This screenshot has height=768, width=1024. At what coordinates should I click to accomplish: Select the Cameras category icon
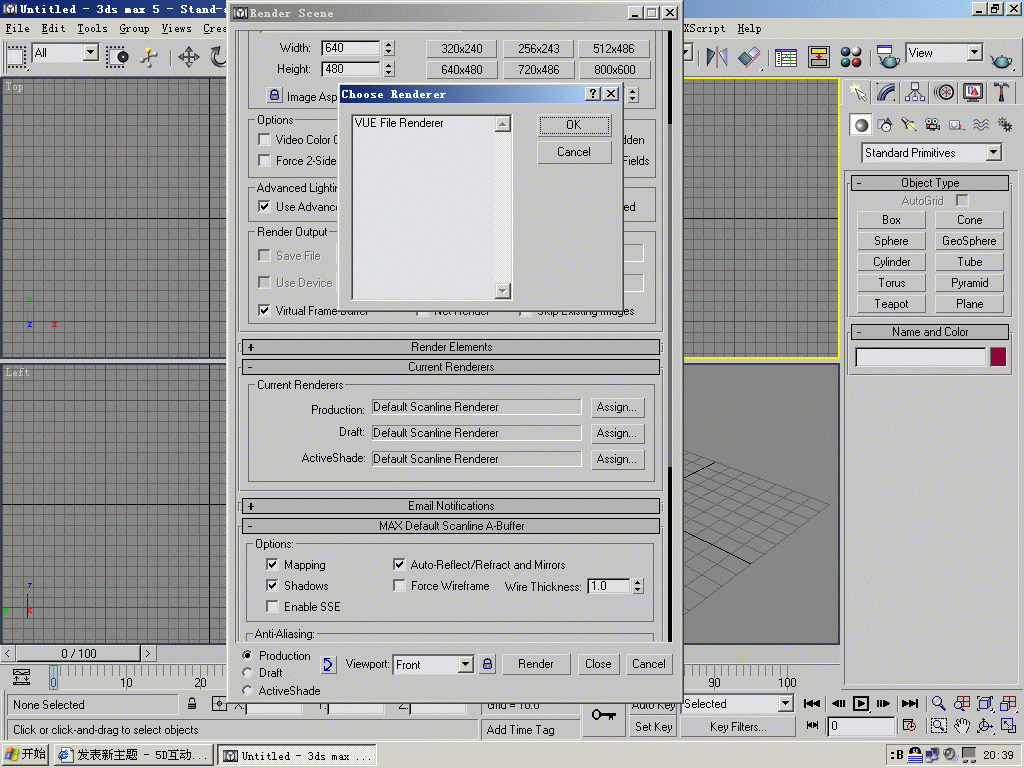click(933, 125)
